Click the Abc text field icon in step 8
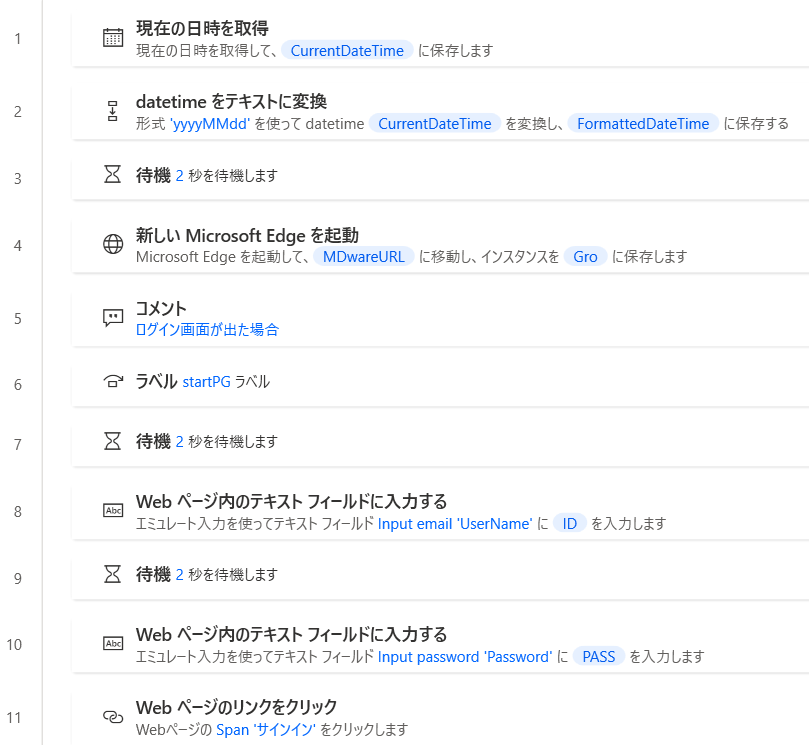The width and height of the screenshot is (809, 745). click(113, 511)
